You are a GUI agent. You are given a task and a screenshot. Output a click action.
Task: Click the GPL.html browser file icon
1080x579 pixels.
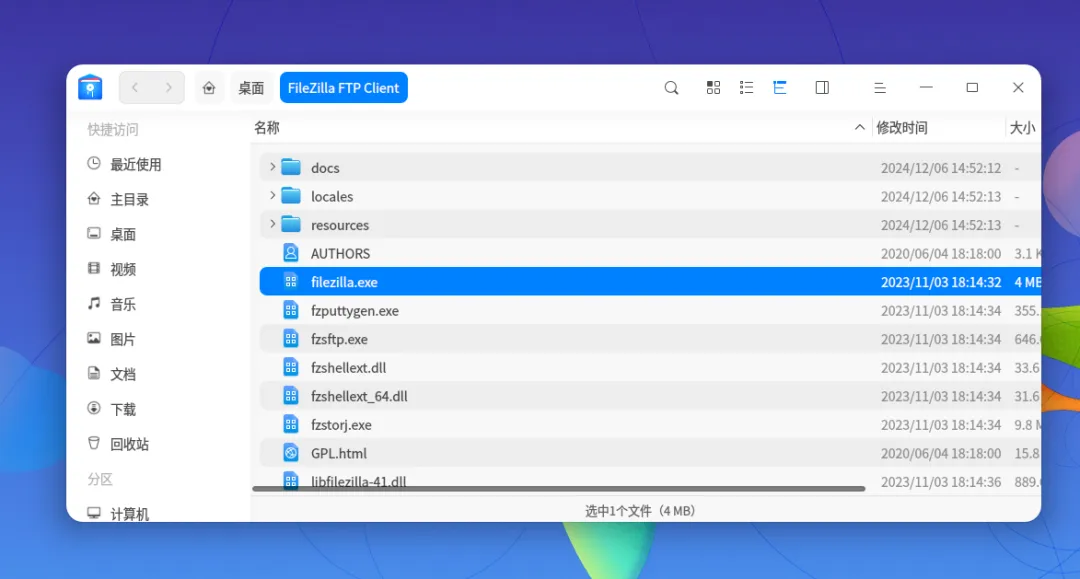pyautogui.click(x=291, y=453)
